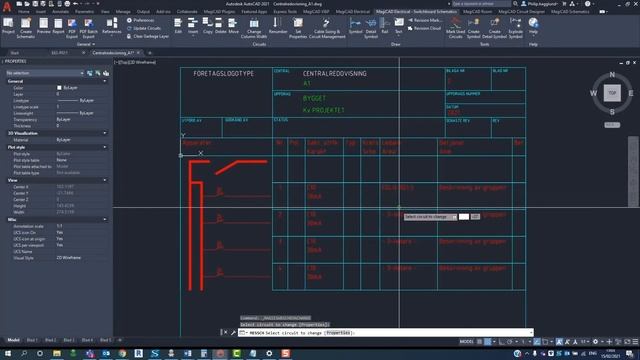Open Preferences in General panel
Viewport: 640px width, 360px height.
pyautogui.click(x=140, y=20)
